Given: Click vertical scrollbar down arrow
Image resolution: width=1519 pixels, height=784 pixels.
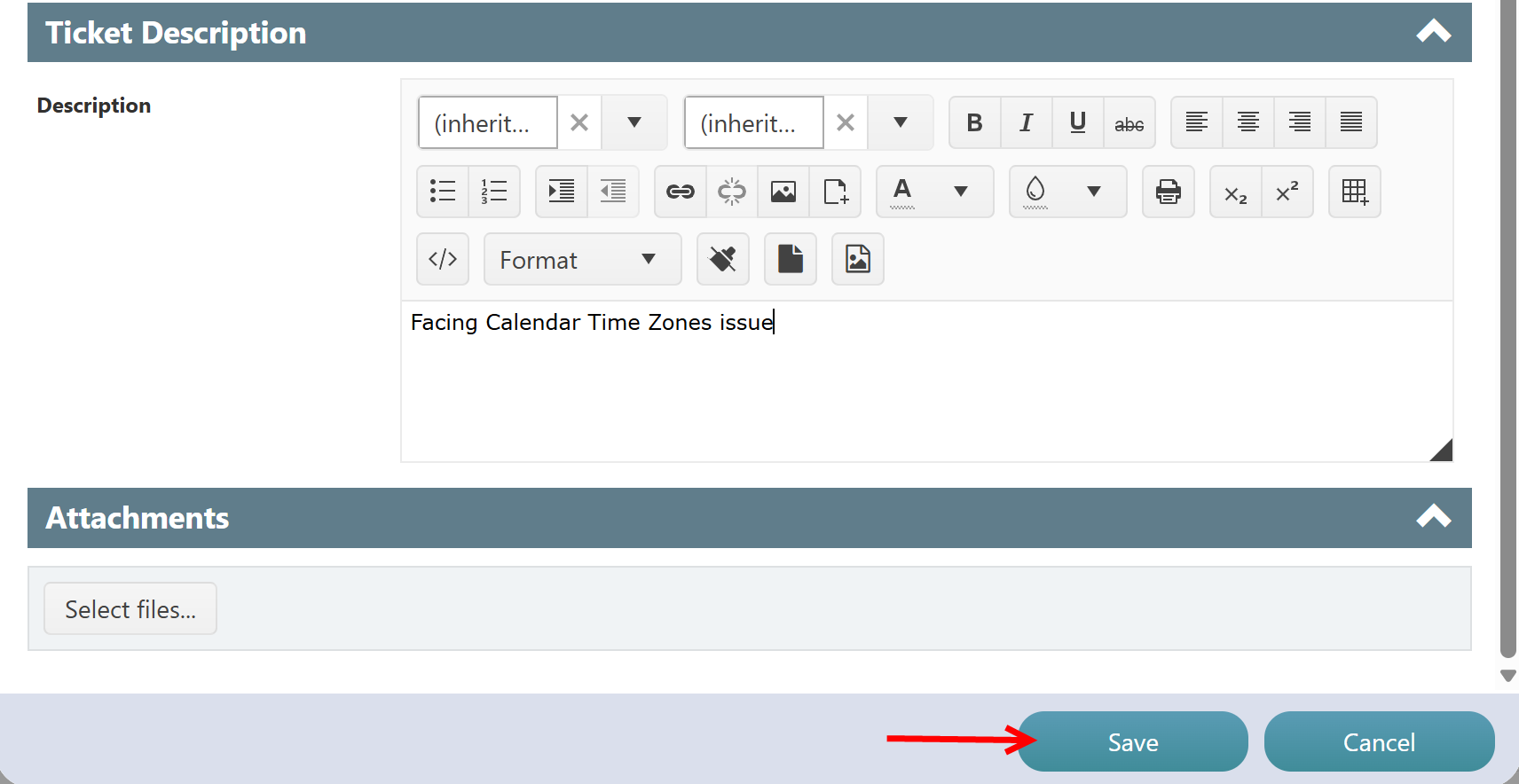Looking at the screenshot, I should (1507, 676).
